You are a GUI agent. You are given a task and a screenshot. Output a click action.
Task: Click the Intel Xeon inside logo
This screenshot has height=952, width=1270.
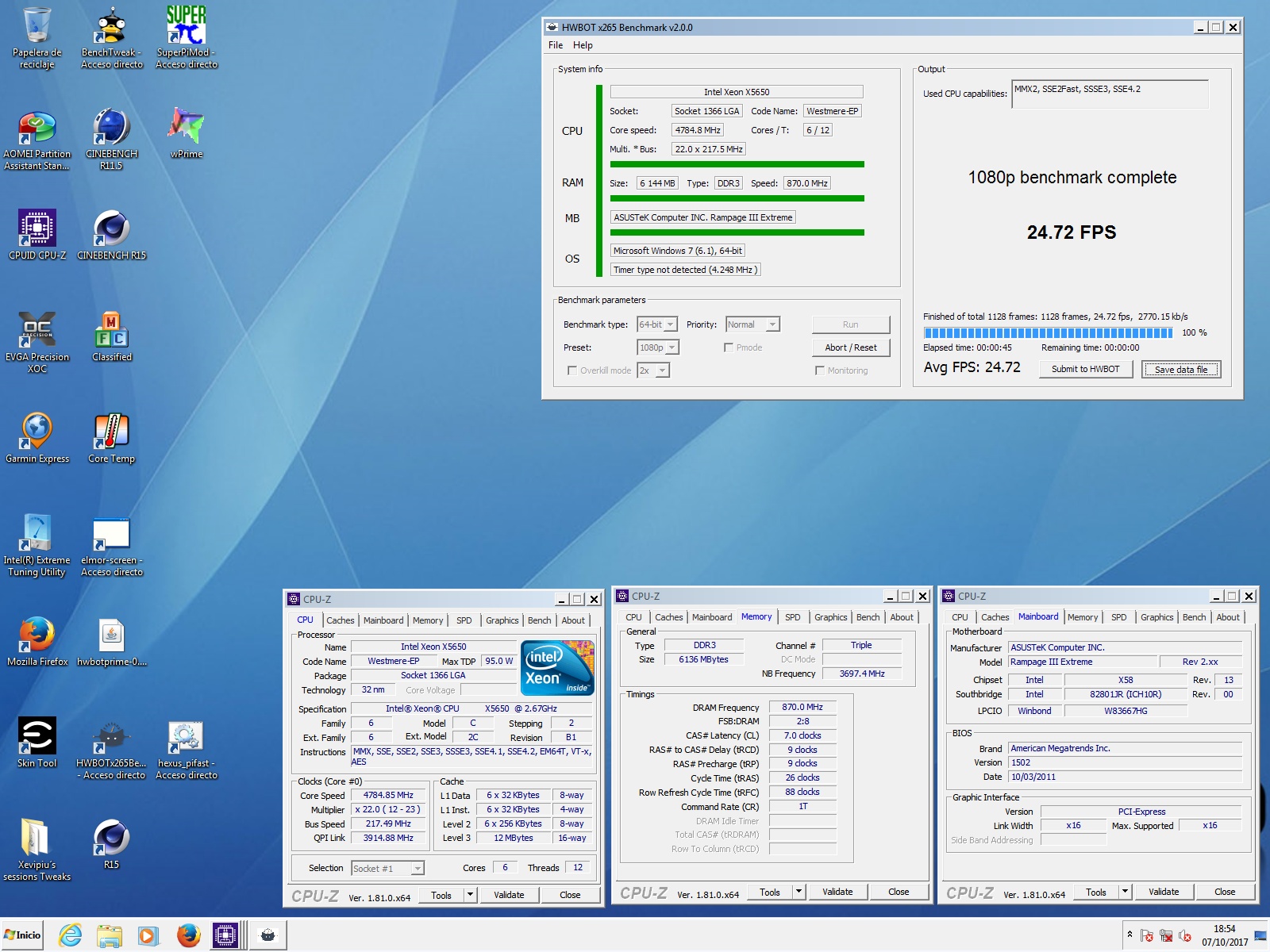tap(557, 667)
